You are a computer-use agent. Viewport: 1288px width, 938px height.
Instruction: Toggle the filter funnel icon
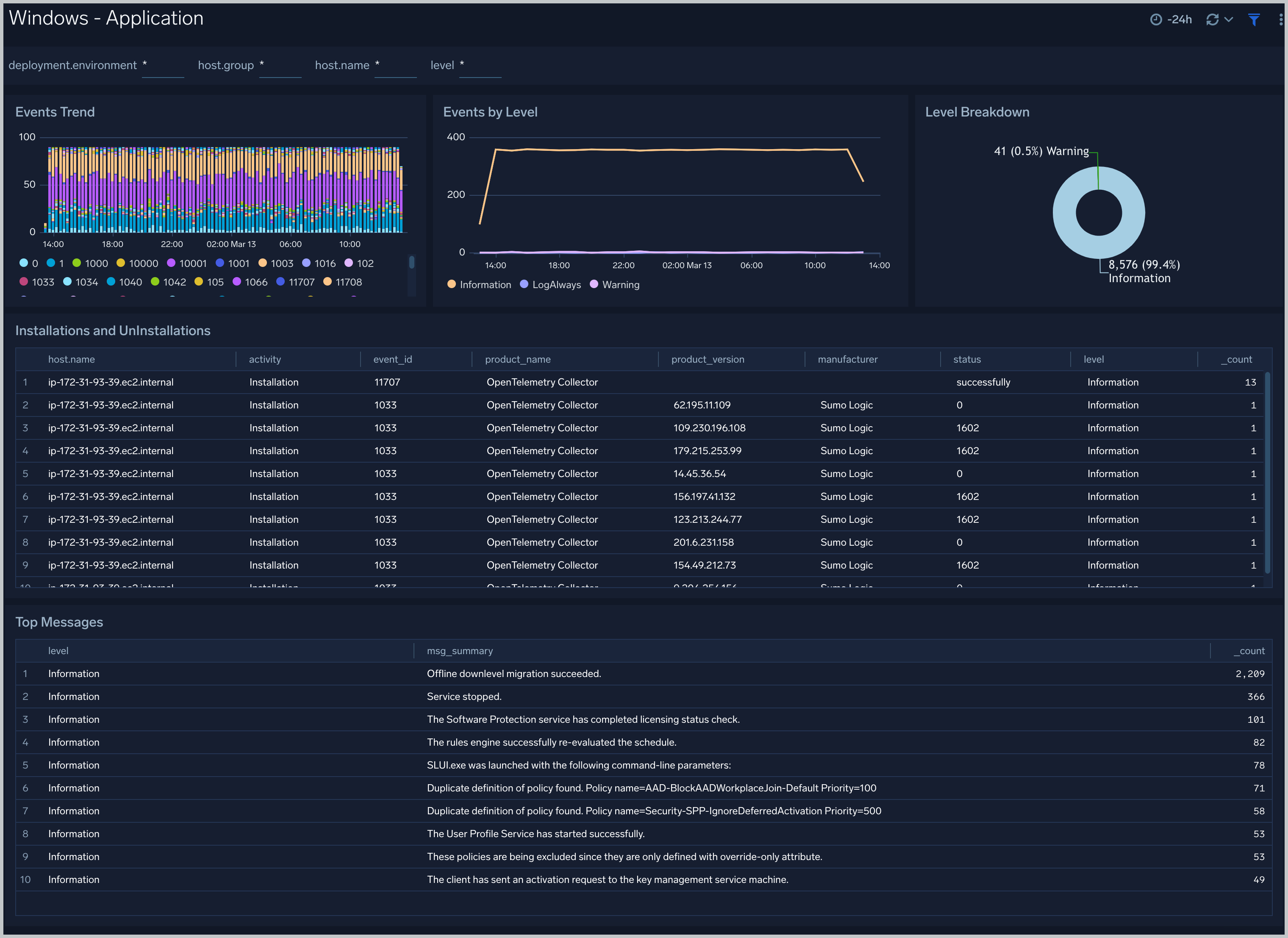pyautogui.click(x=1254, y=19)
